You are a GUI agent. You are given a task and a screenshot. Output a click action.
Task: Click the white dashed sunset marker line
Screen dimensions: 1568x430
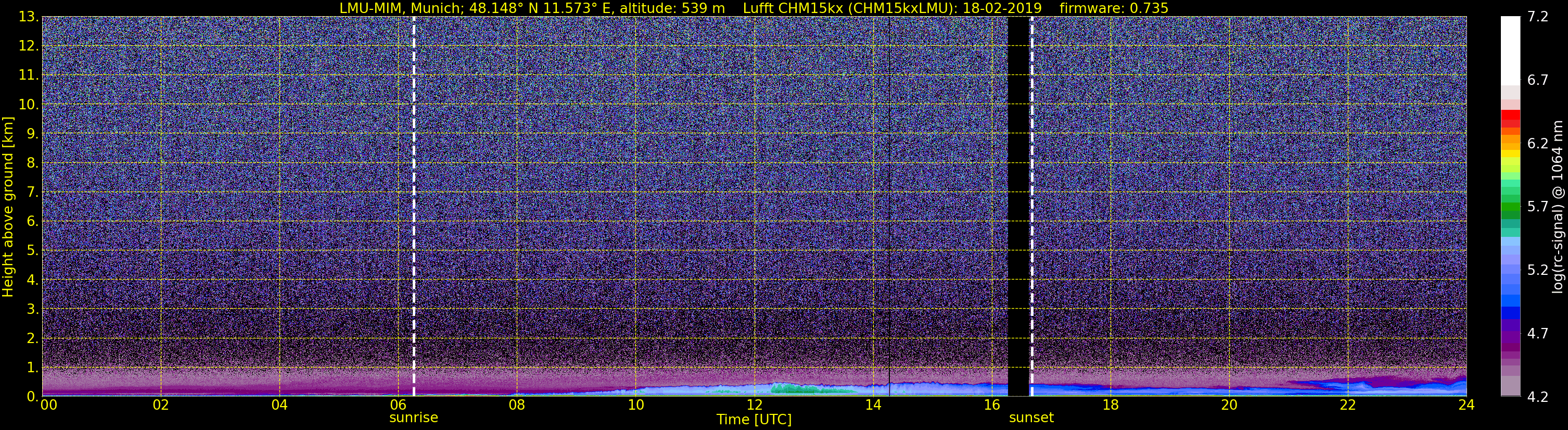click(x=1032, y=207)
